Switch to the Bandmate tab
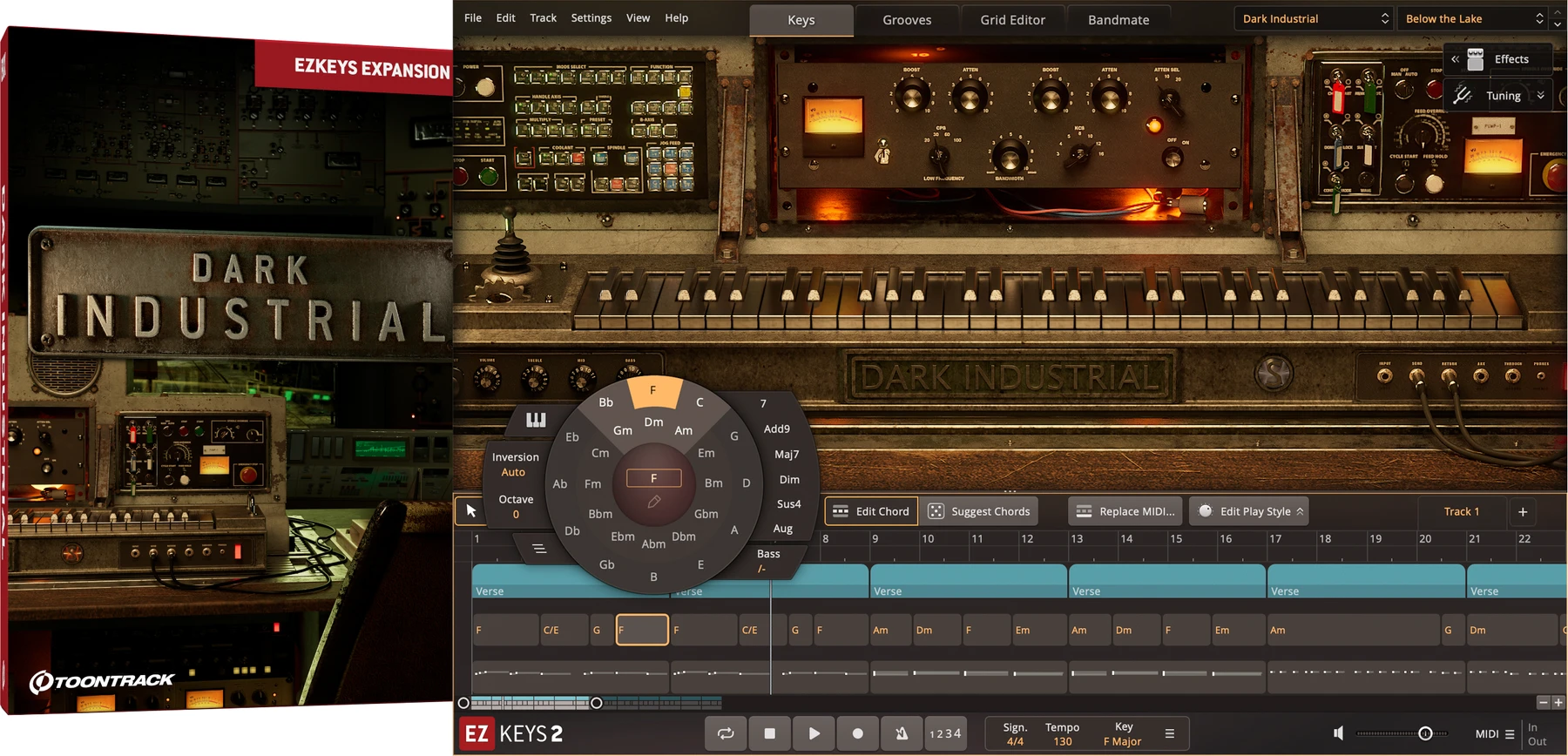The height and width of the screenshot is (756, 1568). coord(1119,20)
